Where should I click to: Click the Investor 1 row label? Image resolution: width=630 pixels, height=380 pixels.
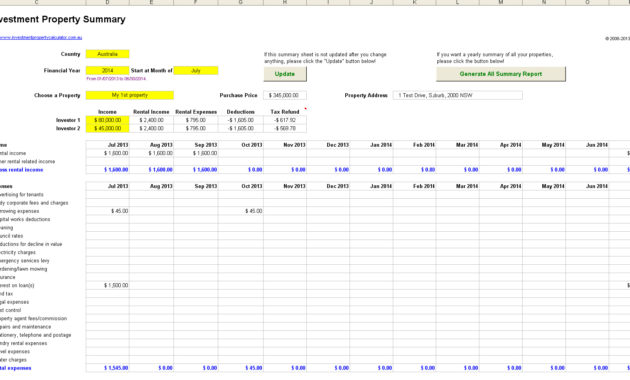pos(68,120)
